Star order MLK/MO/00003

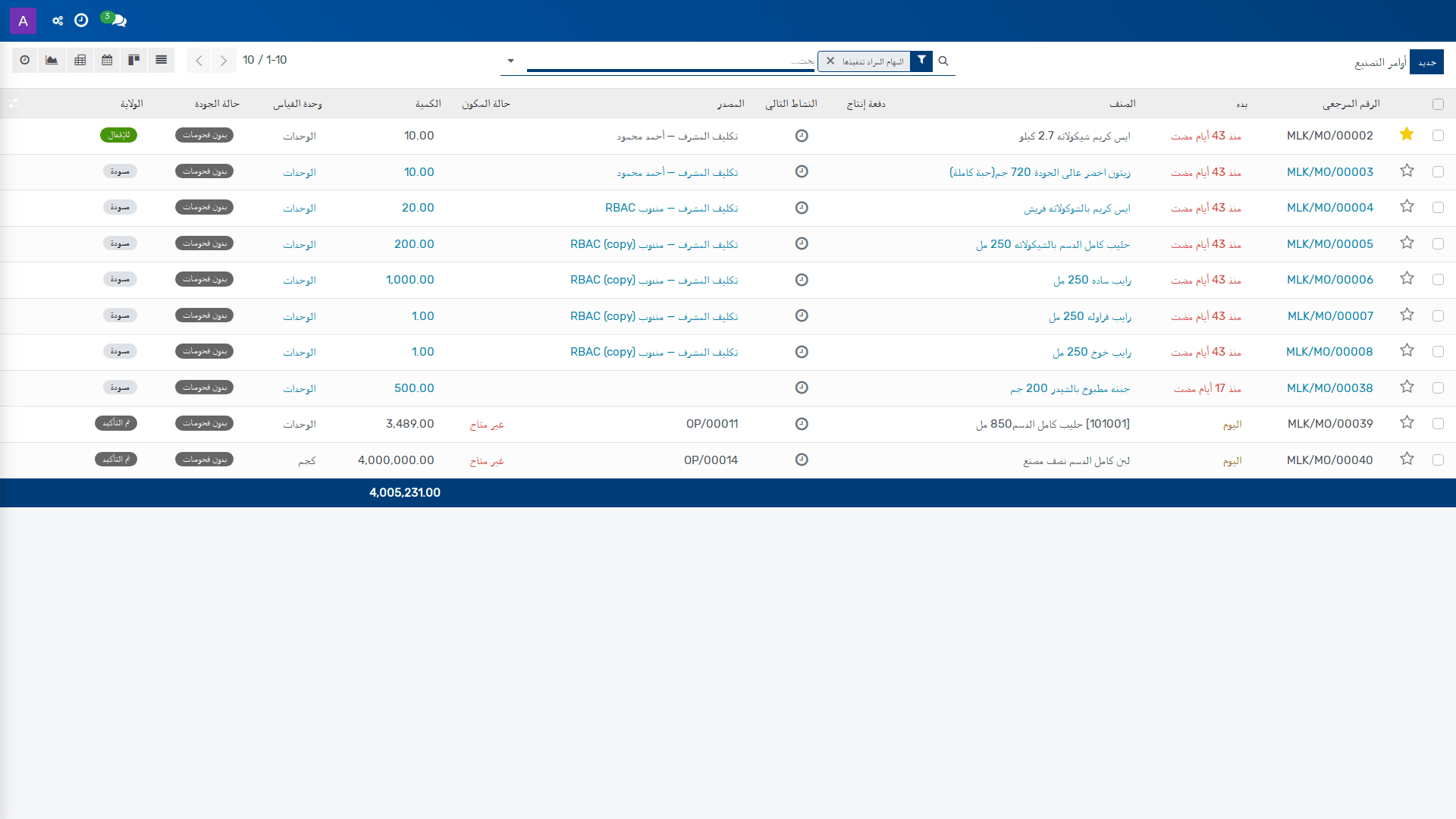(1407, 171)
